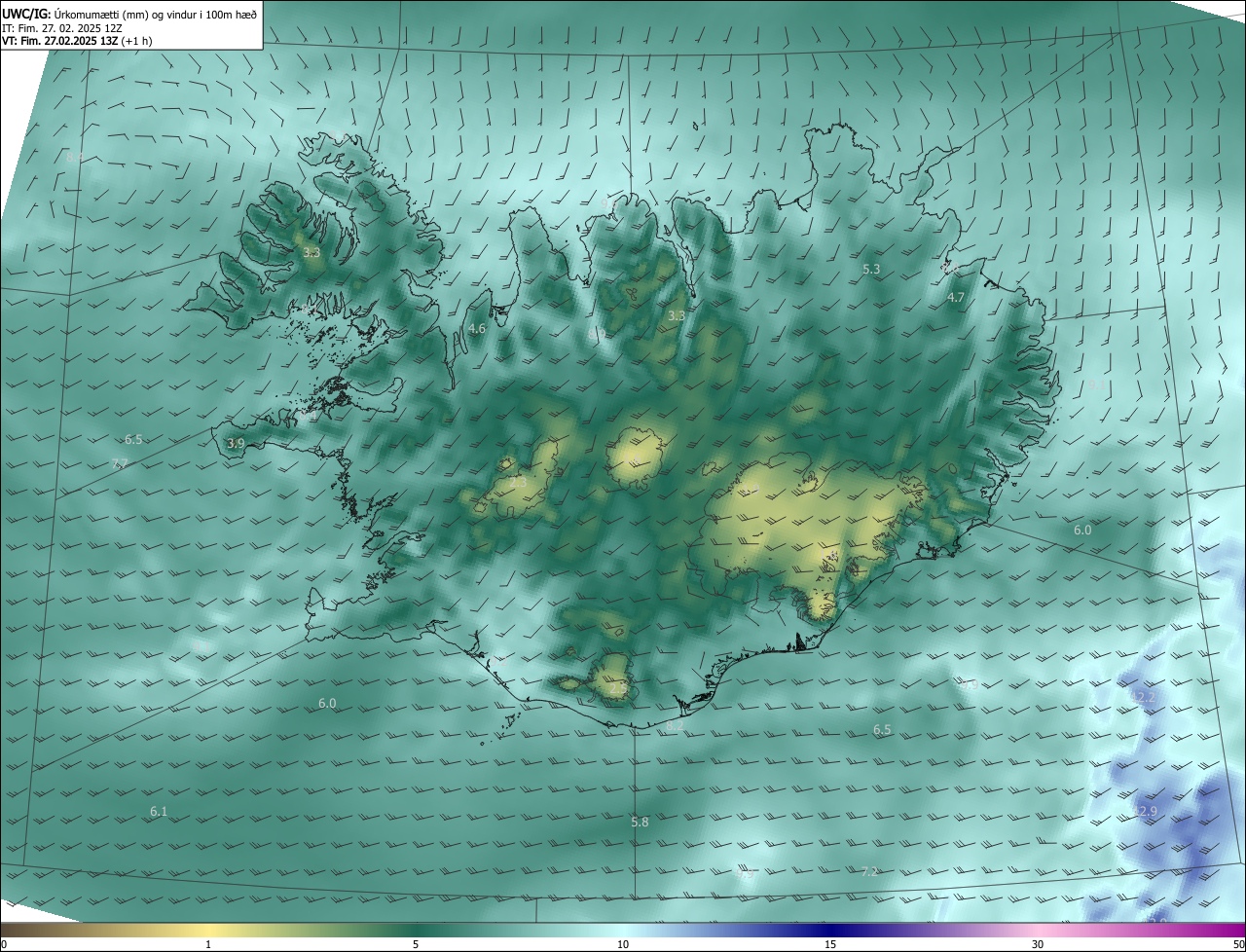Click the 15 tick label on the color scale
This screenshot has width=1246, height=952.
(x=830, y=944)
